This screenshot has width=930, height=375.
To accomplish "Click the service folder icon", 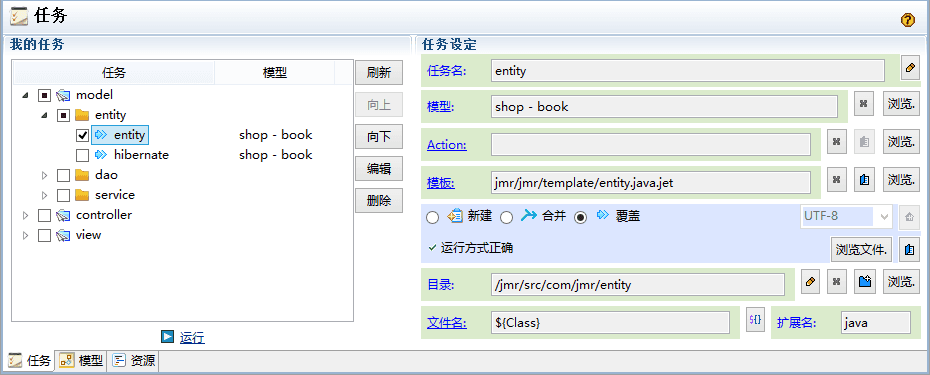I will click(82, 195).
